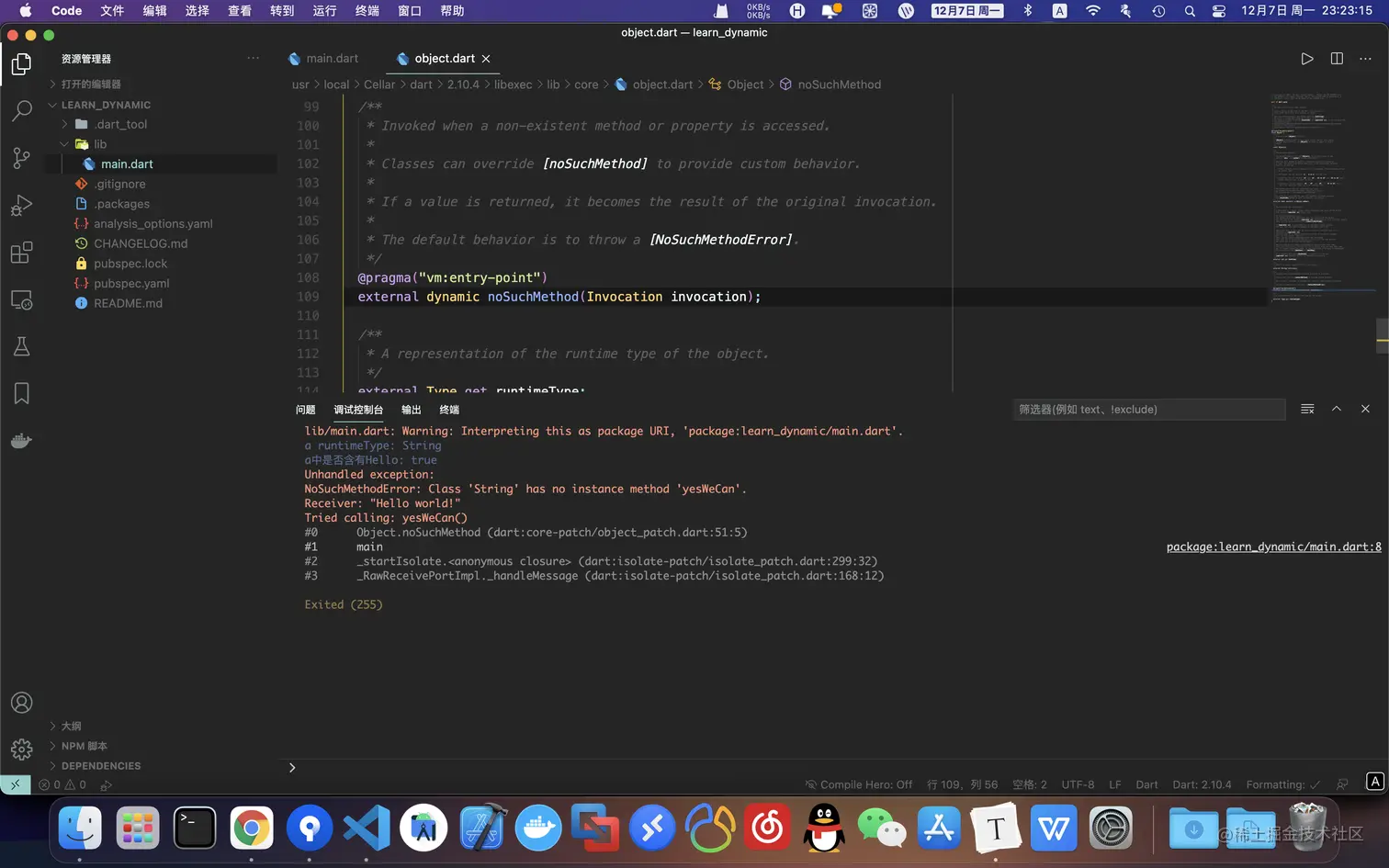Maximize the panel with the up chevron
Viewport: 1389px width, 868px height.
[x=1337, y=409]
